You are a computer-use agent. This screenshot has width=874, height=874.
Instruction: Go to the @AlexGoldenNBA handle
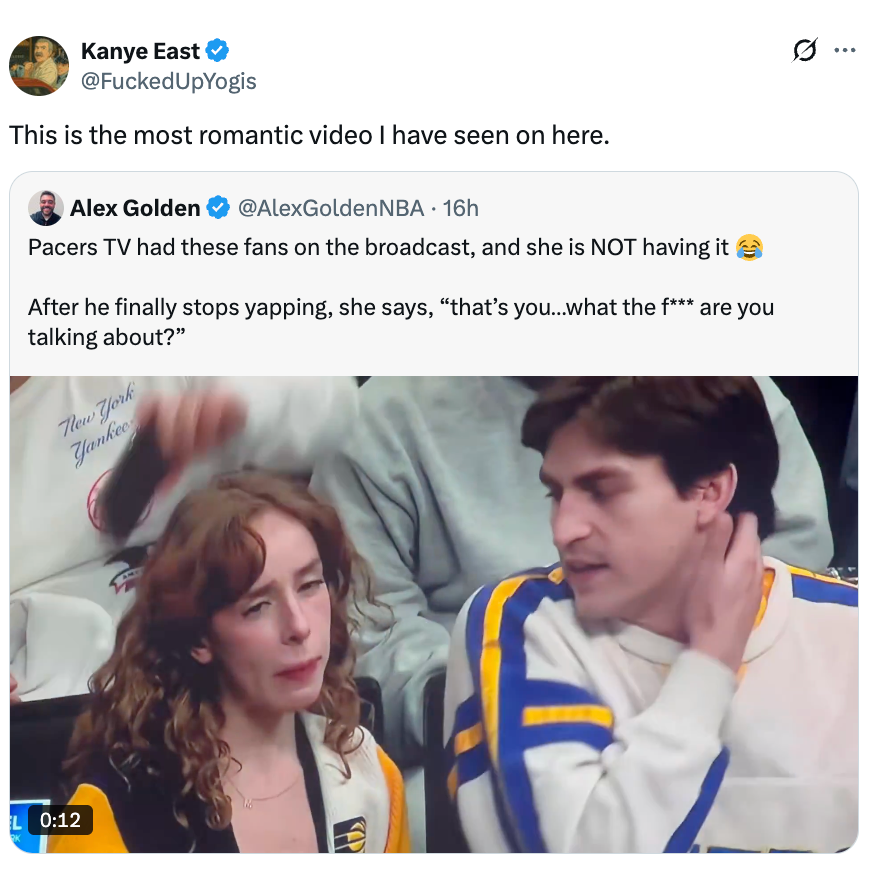click(x=330, y=208)
